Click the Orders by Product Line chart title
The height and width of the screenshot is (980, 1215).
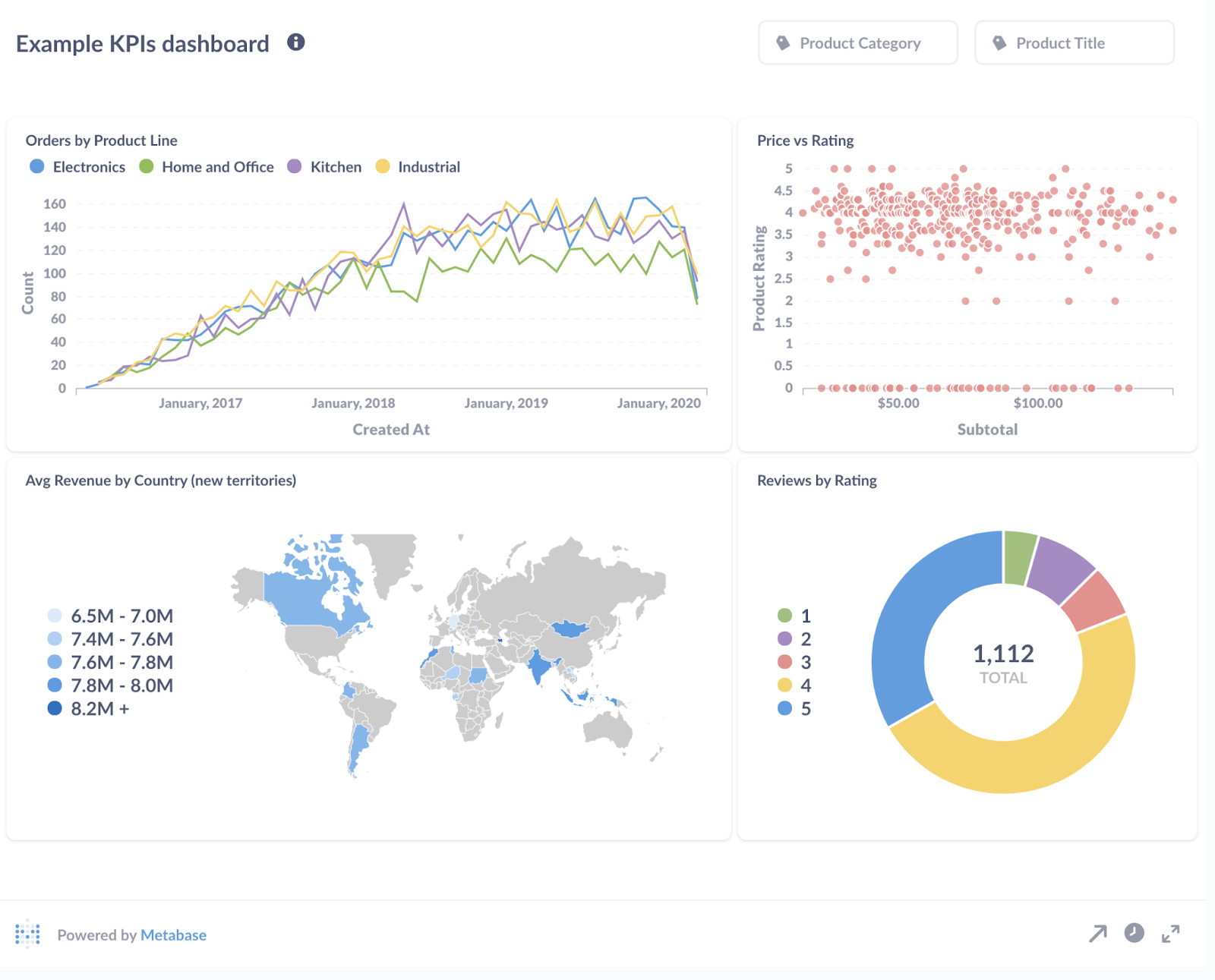point(102,140)
